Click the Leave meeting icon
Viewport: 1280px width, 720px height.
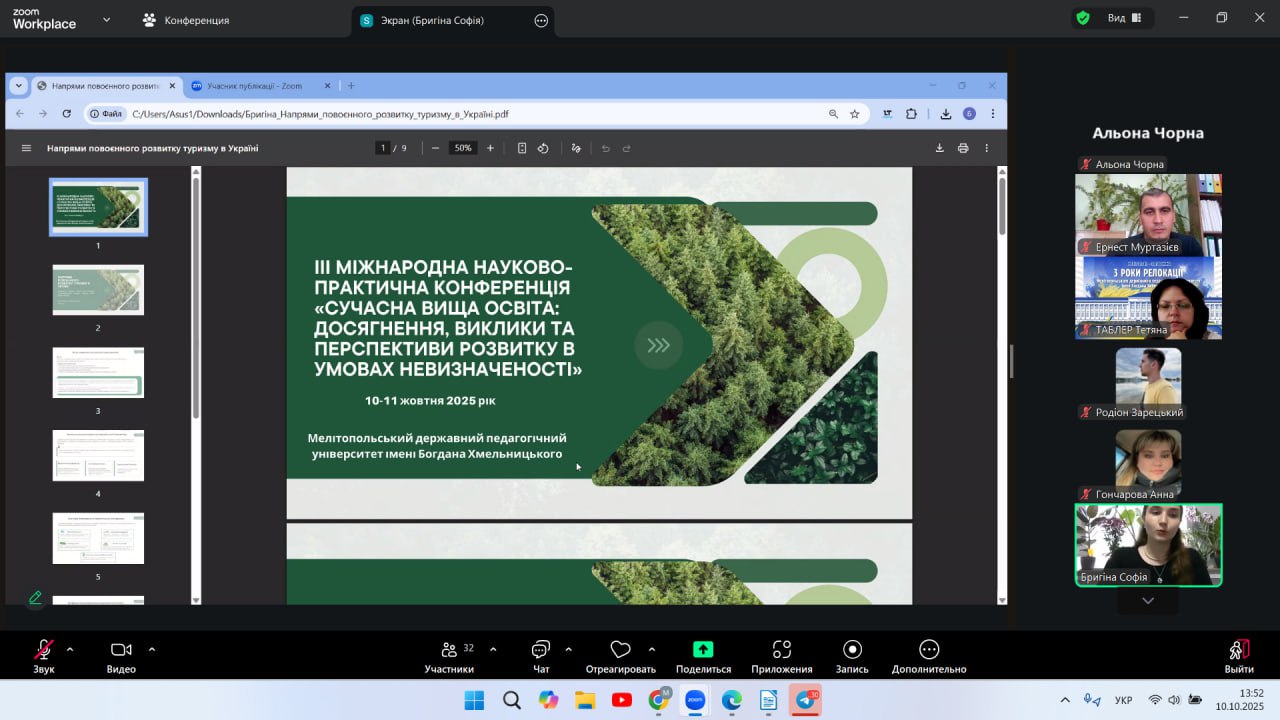tap(1238, 650)
